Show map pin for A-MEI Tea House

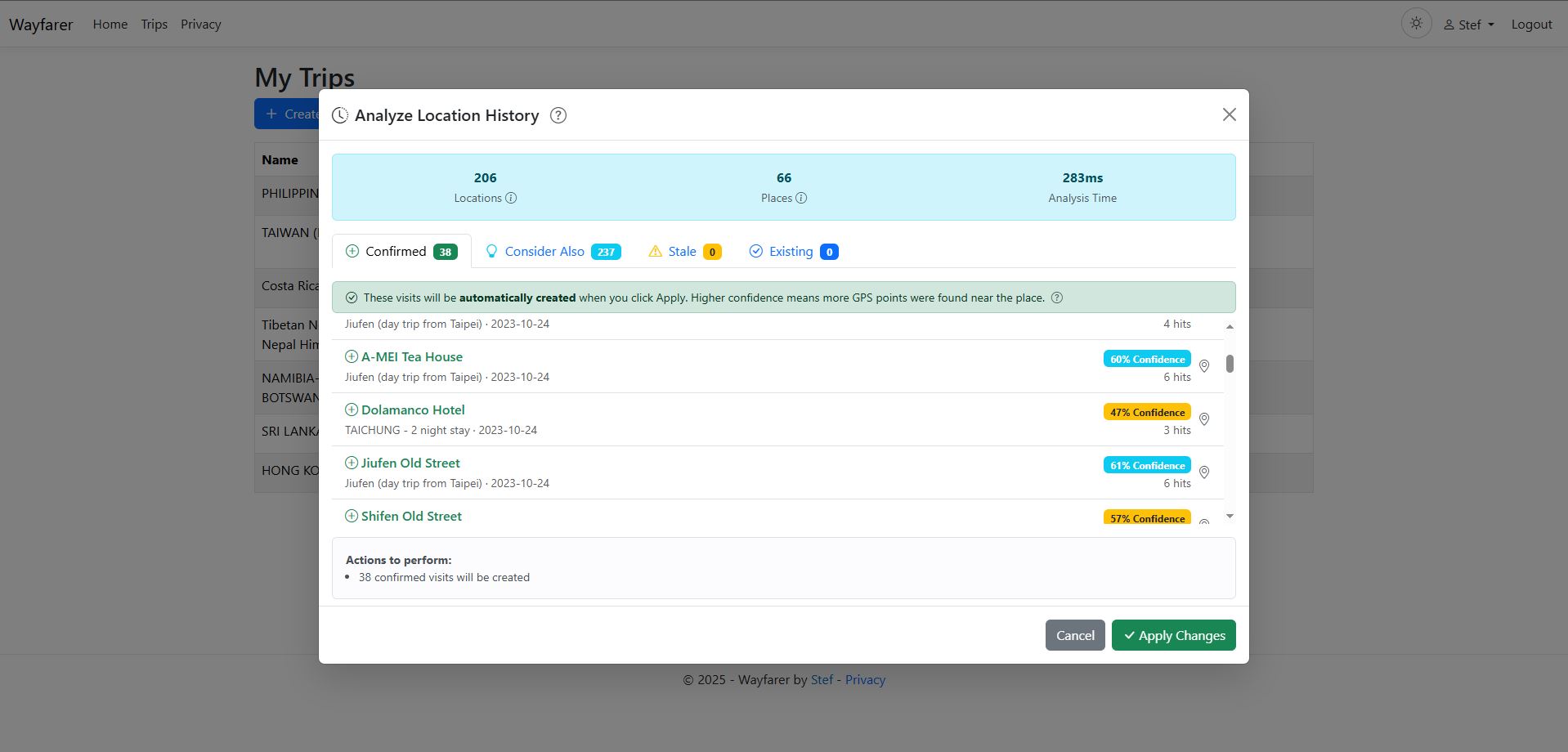[x=1204, y=366]
